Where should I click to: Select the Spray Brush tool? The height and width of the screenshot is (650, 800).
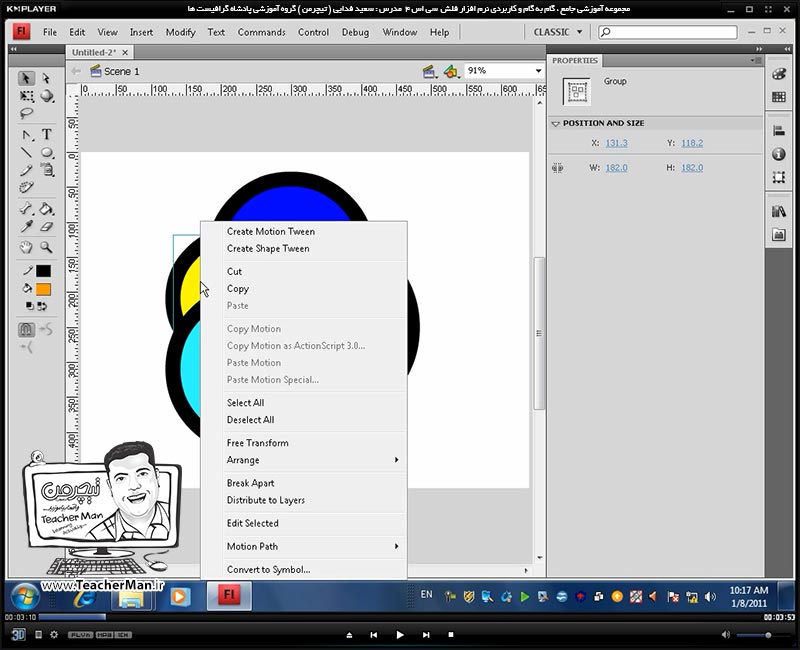[46, 170]
